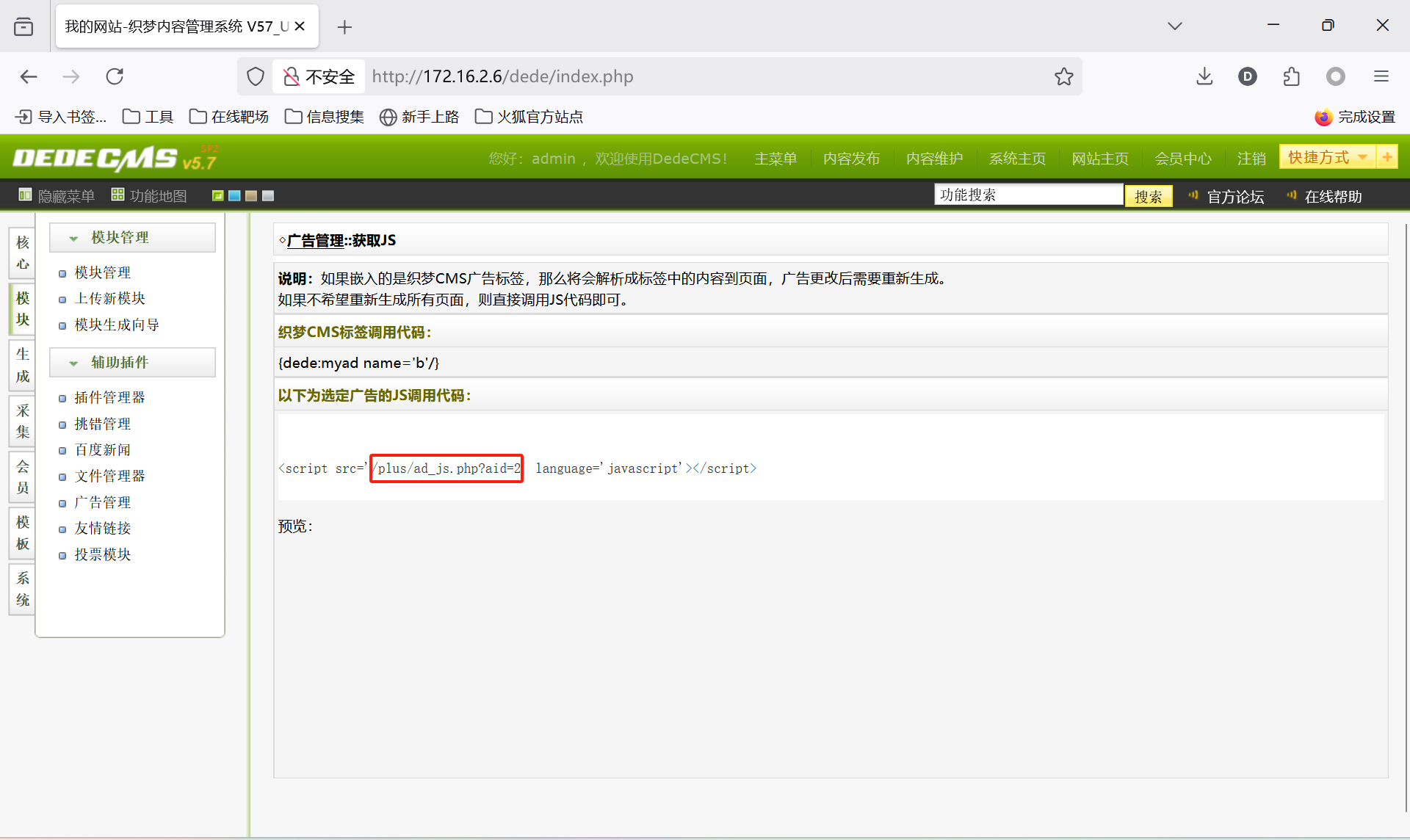Viewport: 1410px width, 840px height.
Task: Click the 广告管理 breadcrumb link
Action: click(316, 241)
